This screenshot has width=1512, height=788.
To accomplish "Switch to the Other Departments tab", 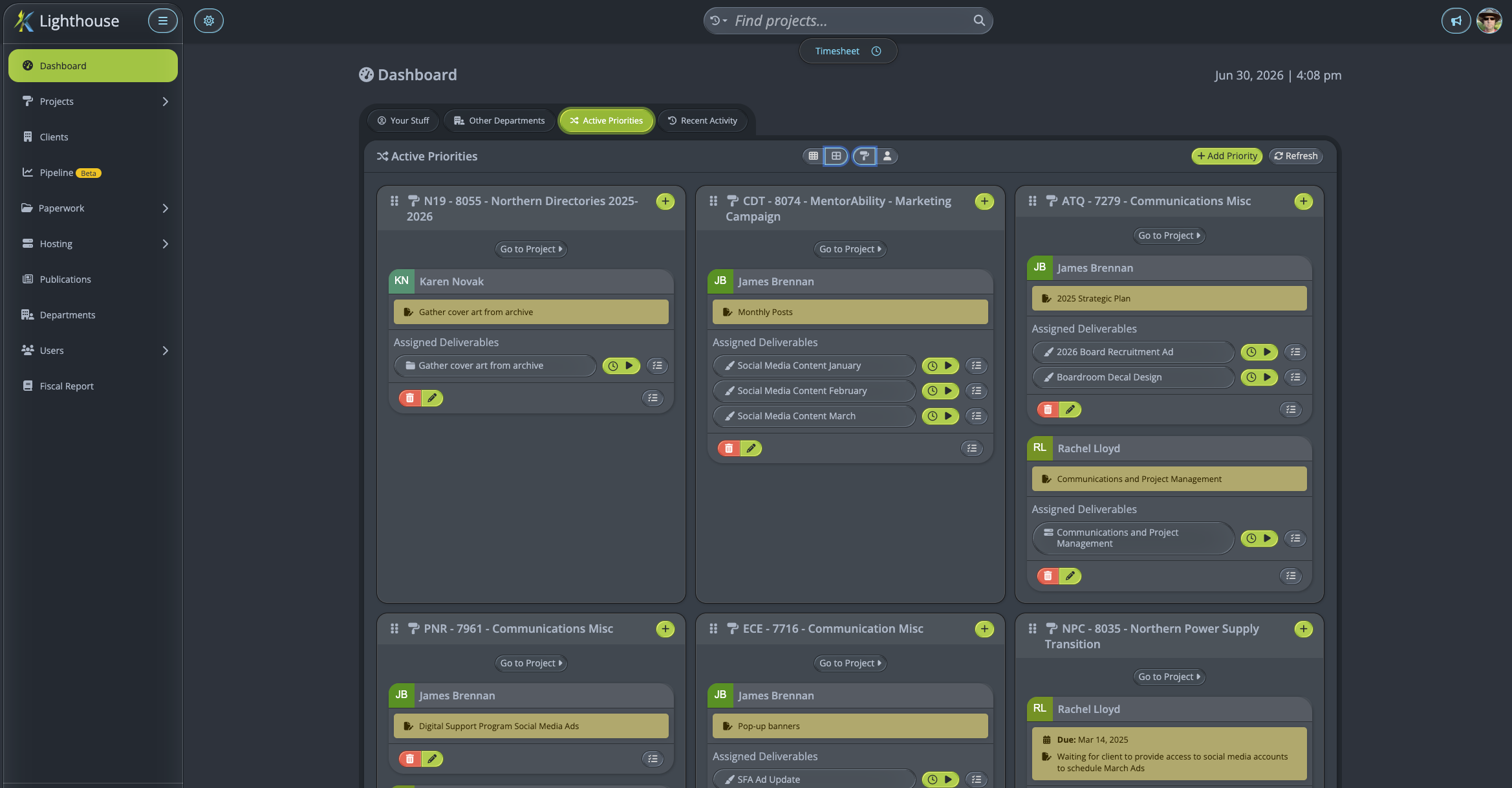I will [x=499, y=121].
